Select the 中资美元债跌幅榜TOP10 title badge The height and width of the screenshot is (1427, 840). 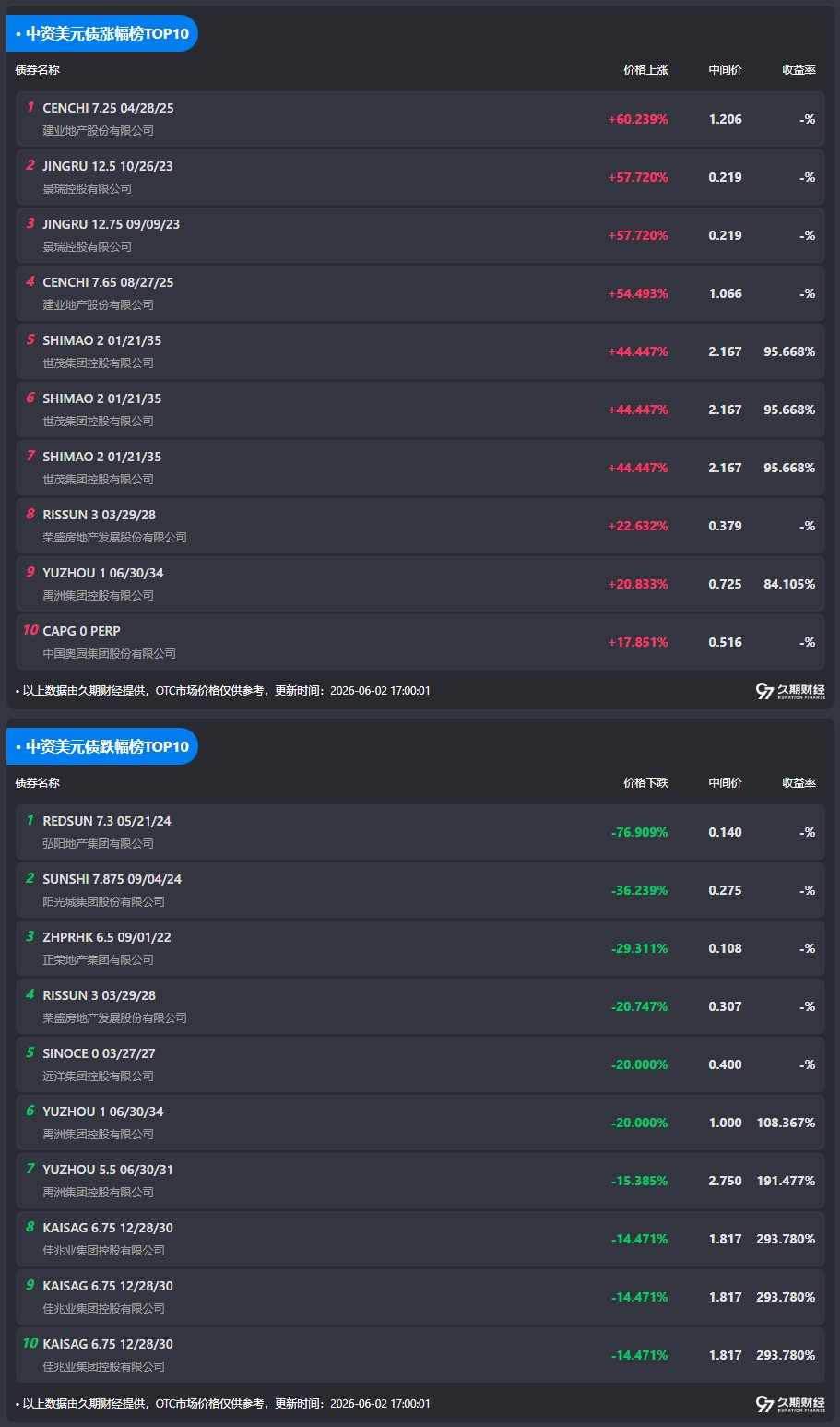[102, 746]
